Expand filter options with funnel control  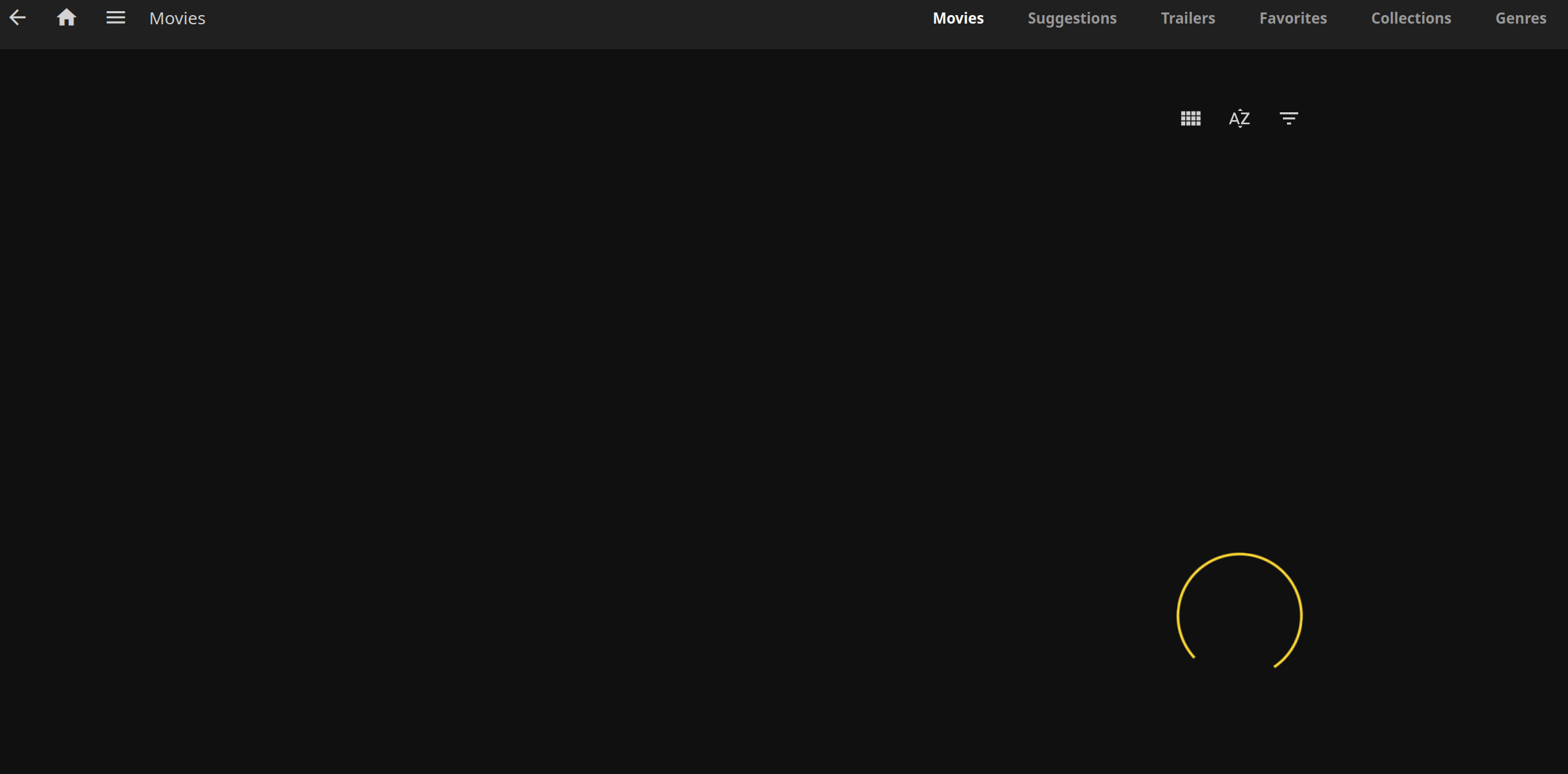click(1288, 118)
